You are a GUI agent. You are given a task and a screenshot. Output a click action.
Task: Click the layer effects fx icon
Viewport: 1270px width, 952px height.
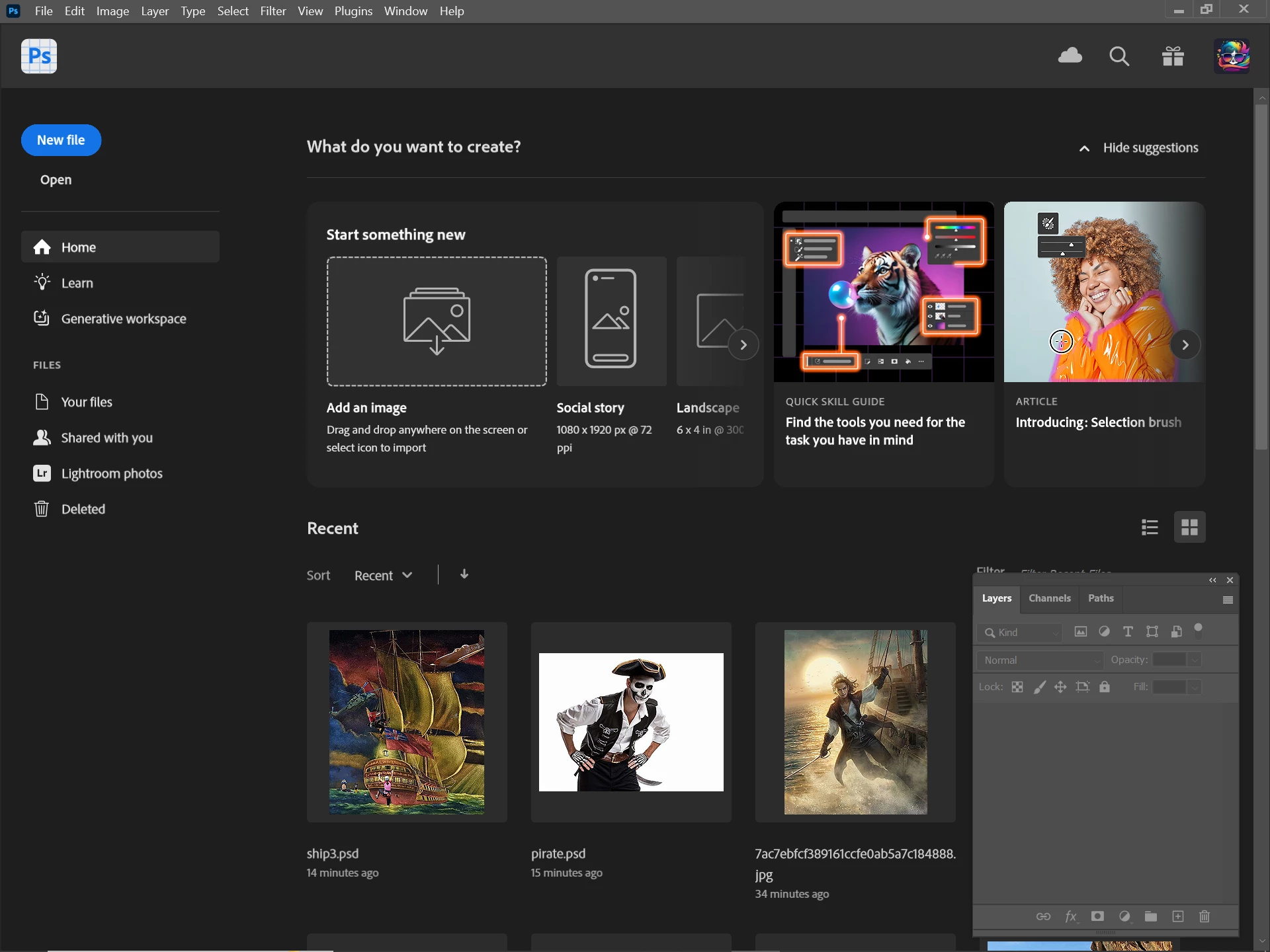1071,916
